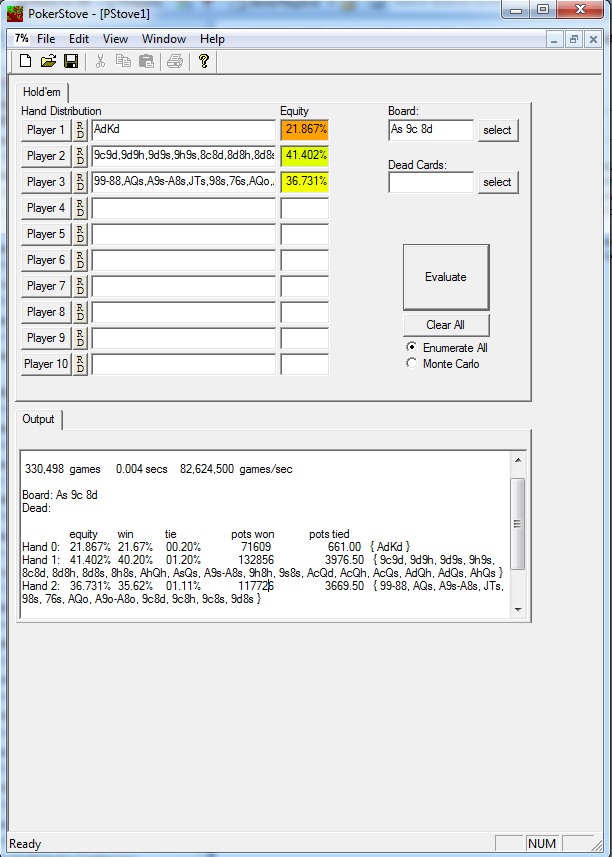The image size is (612, 857).
Task: Click the RD button for Player 3
Action: point(80,182)
